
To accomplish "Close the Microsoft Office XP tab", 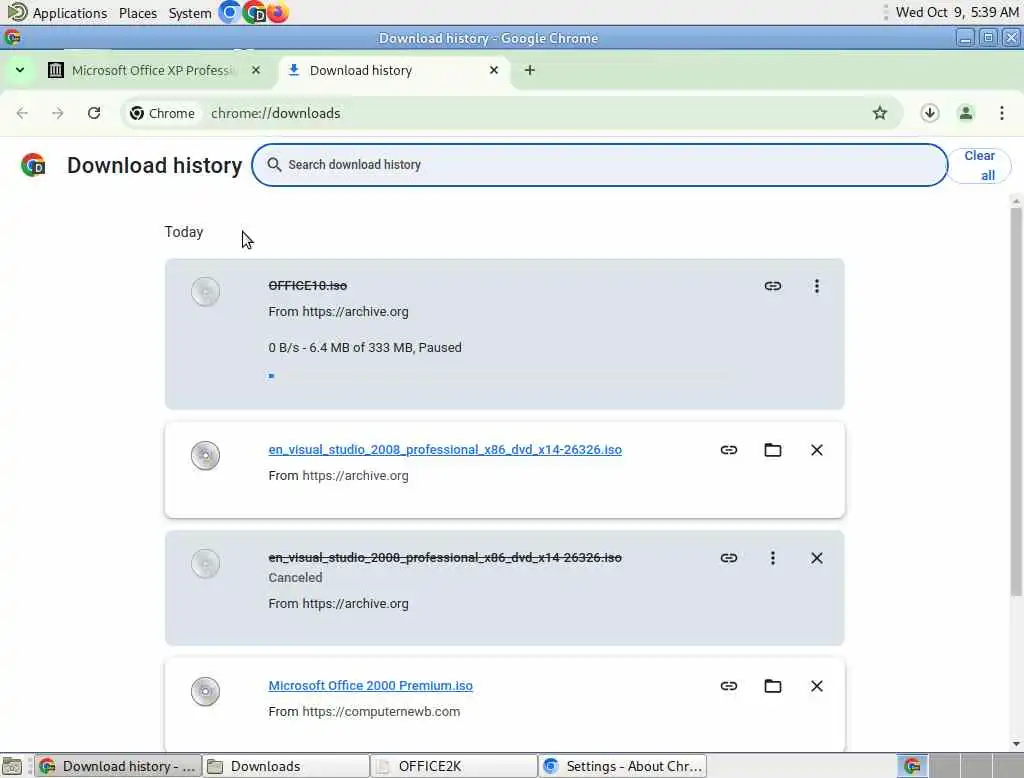I will [x=255, y=70].
